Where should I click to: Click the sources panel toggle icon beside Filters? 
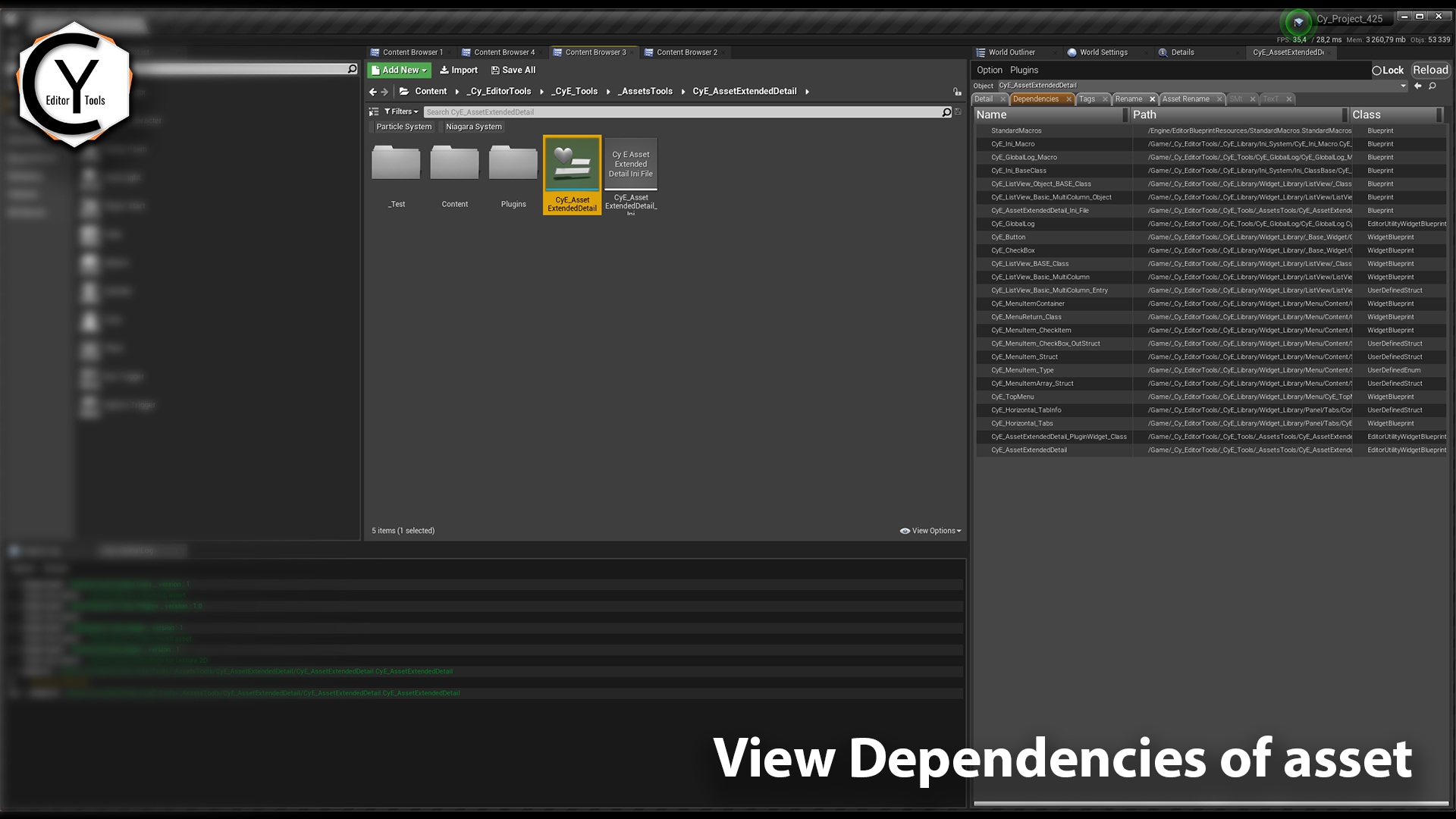tap(374, 111)
